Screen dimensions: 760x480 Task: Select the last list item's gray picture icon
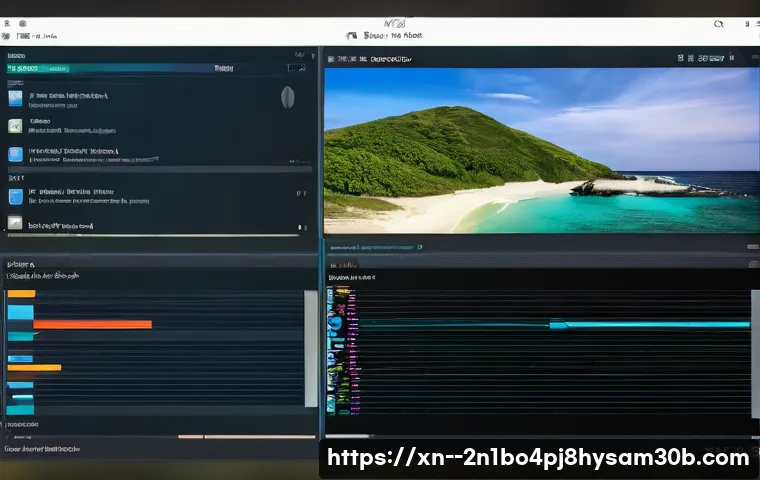[x=15, y=223]
